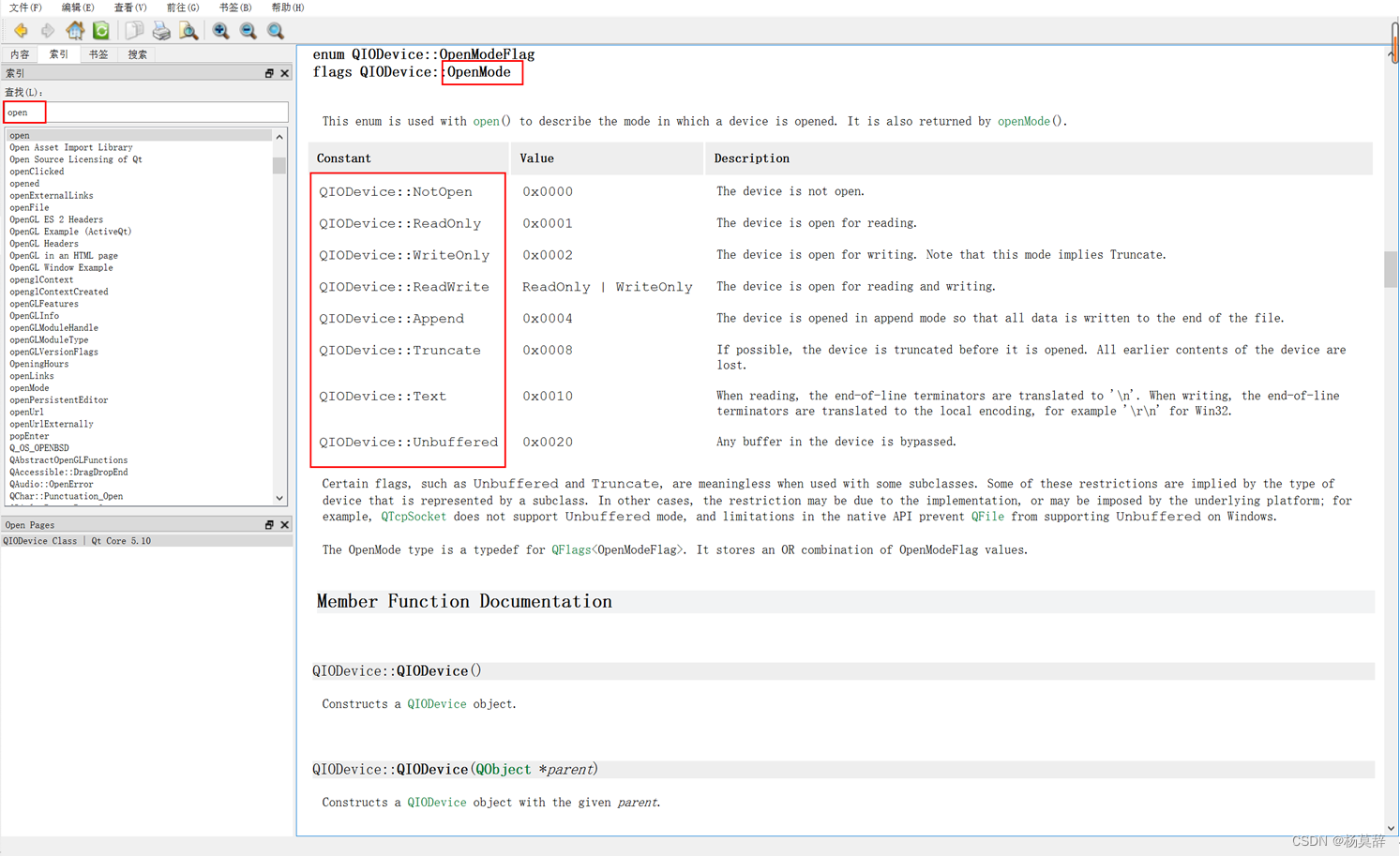The image size is (1400, 857).
Task: Click the 0x0020 value cell
Action: pyautogui.click(x=548, y=443)
